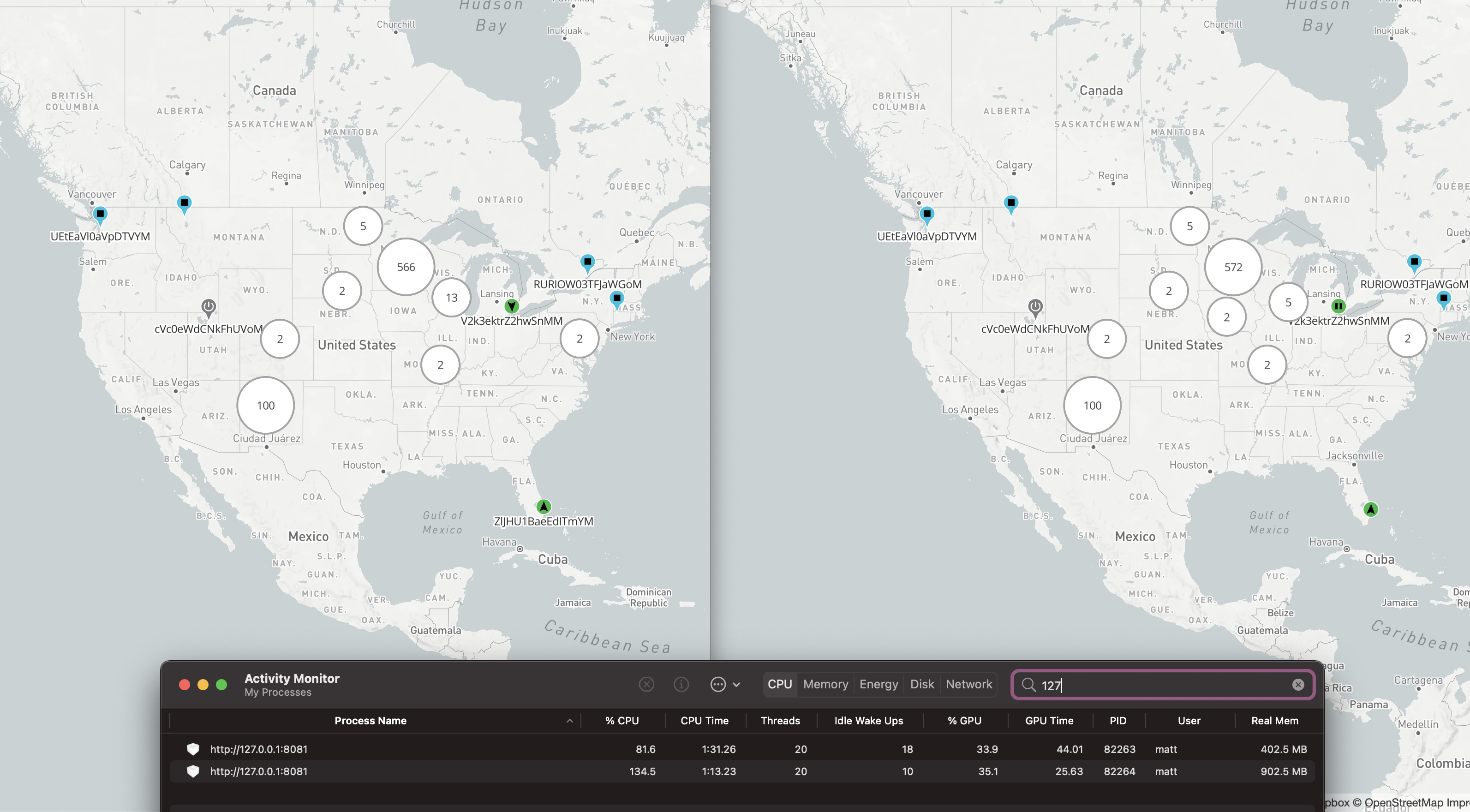This screenshot has height=812, width=1470.
Task: Click the 572 cluster on the right map
Action: coord(1232,267)
